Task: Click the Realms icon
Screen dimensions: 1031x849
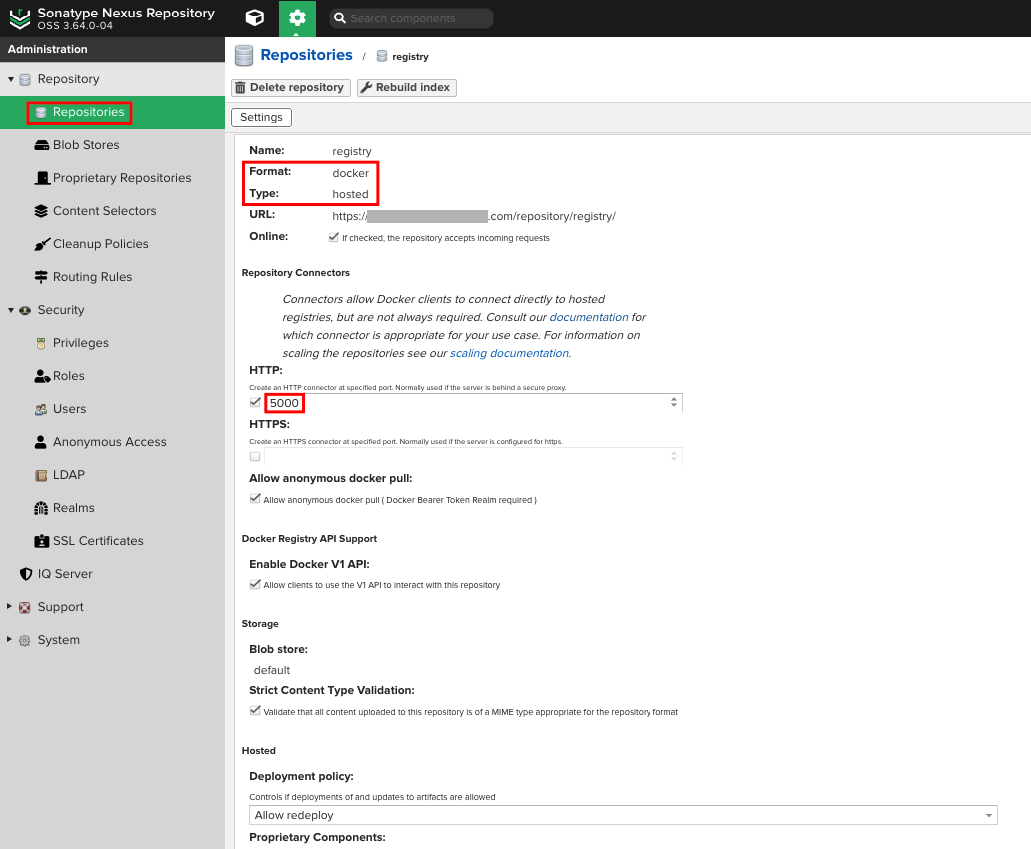Action: click(41, 508)
